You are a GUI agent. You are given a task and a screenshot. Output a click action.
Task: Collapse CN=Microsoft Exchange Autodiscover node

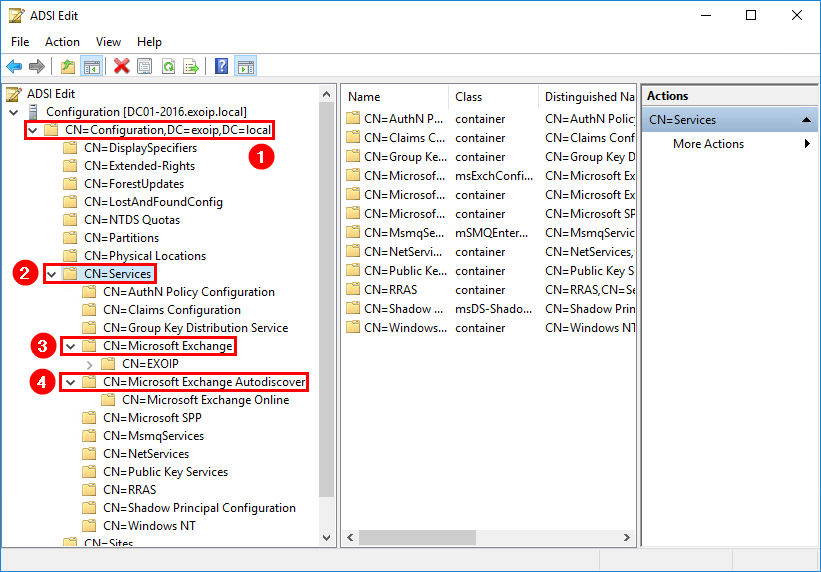pyautogui.click(x=71, y=382)
